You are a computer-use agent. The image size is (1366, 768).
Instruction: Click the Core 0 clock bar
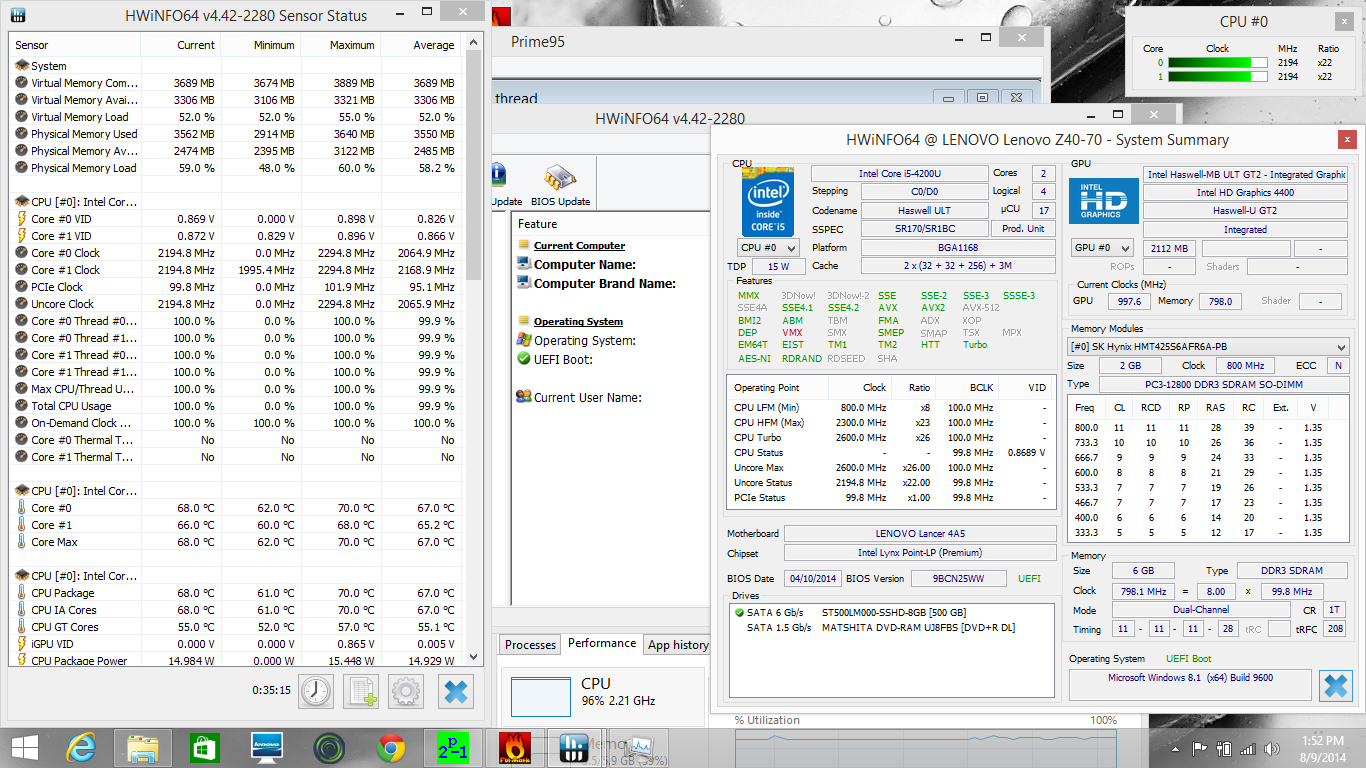pyautogui.click(x=1217, y=63)
